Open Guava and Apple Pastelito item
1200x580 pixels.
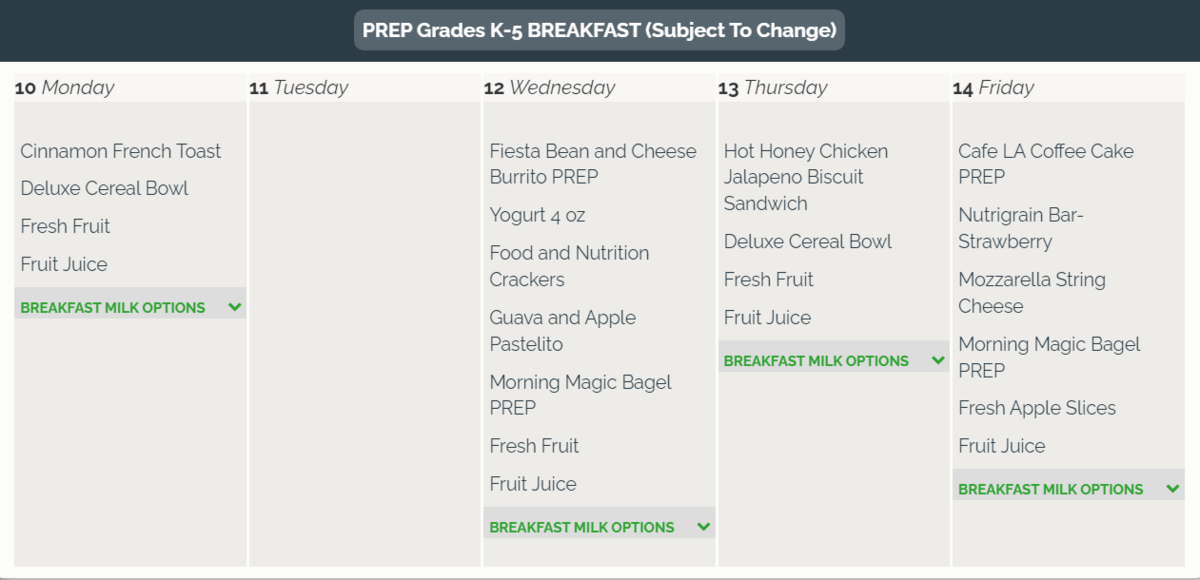(x=562, y=330)
